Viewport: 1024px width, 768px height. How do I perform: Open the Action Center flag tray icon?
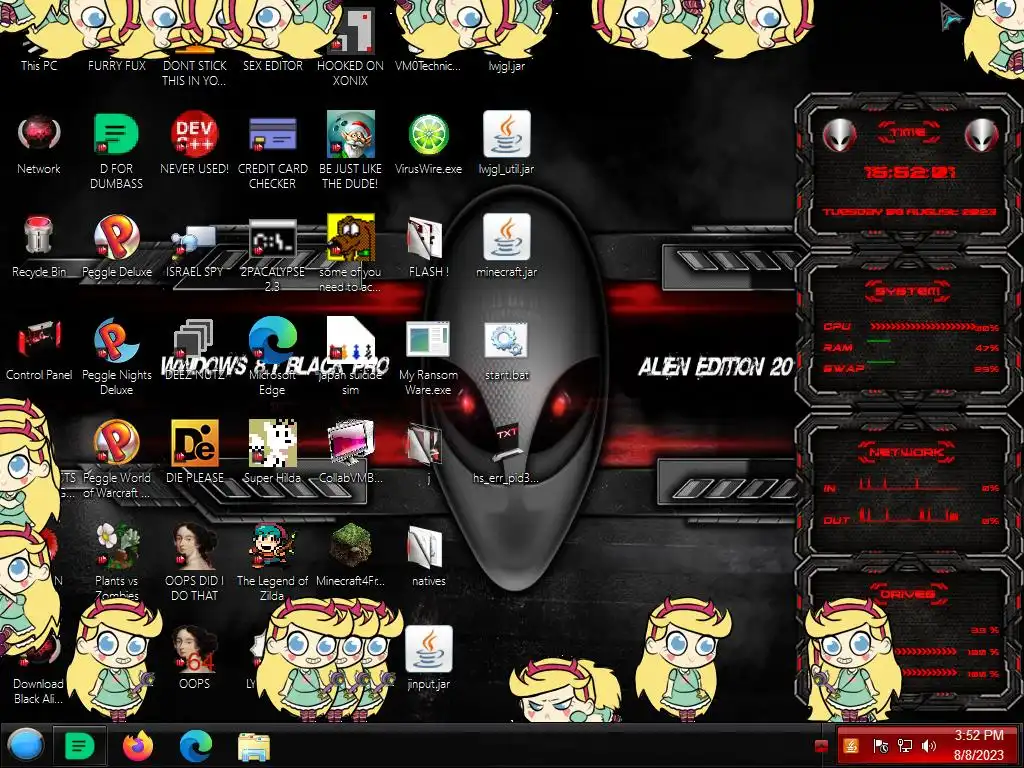click(x=880, y=746)
